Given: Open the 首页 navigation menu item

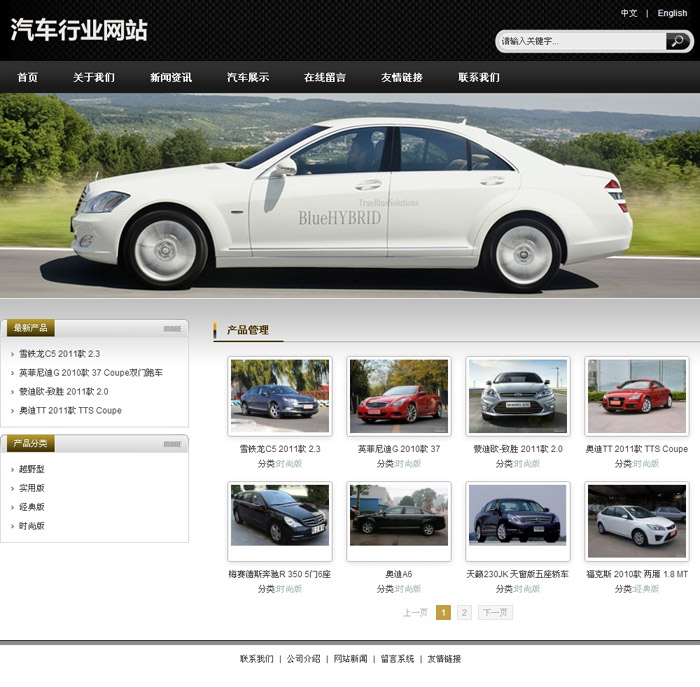Looking at the screenshot, I should 28,77.
